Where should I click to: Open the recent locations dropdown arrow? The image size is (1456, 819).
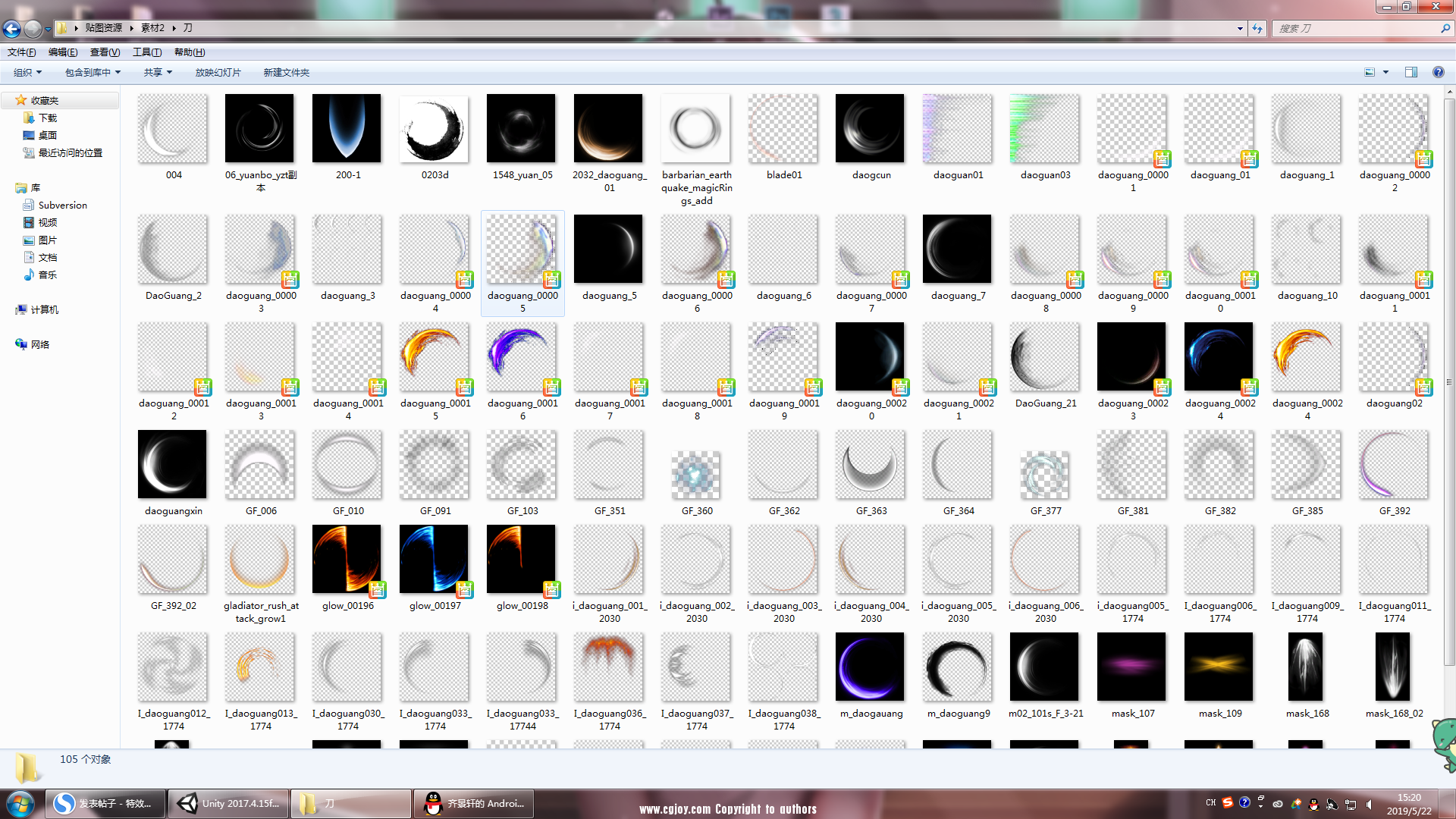[48, 29]
